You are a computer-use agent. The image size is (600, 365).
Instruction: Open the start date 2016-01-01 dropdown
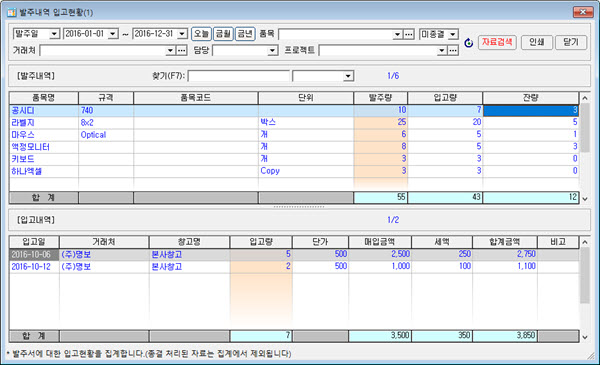tap(112, 34)
